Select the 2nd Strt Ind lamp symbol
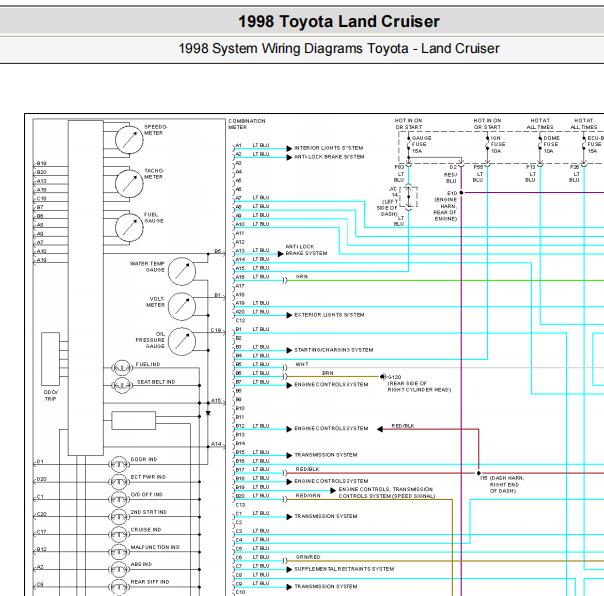This screenshot has height=596, width=604. [x=119, y=517]
